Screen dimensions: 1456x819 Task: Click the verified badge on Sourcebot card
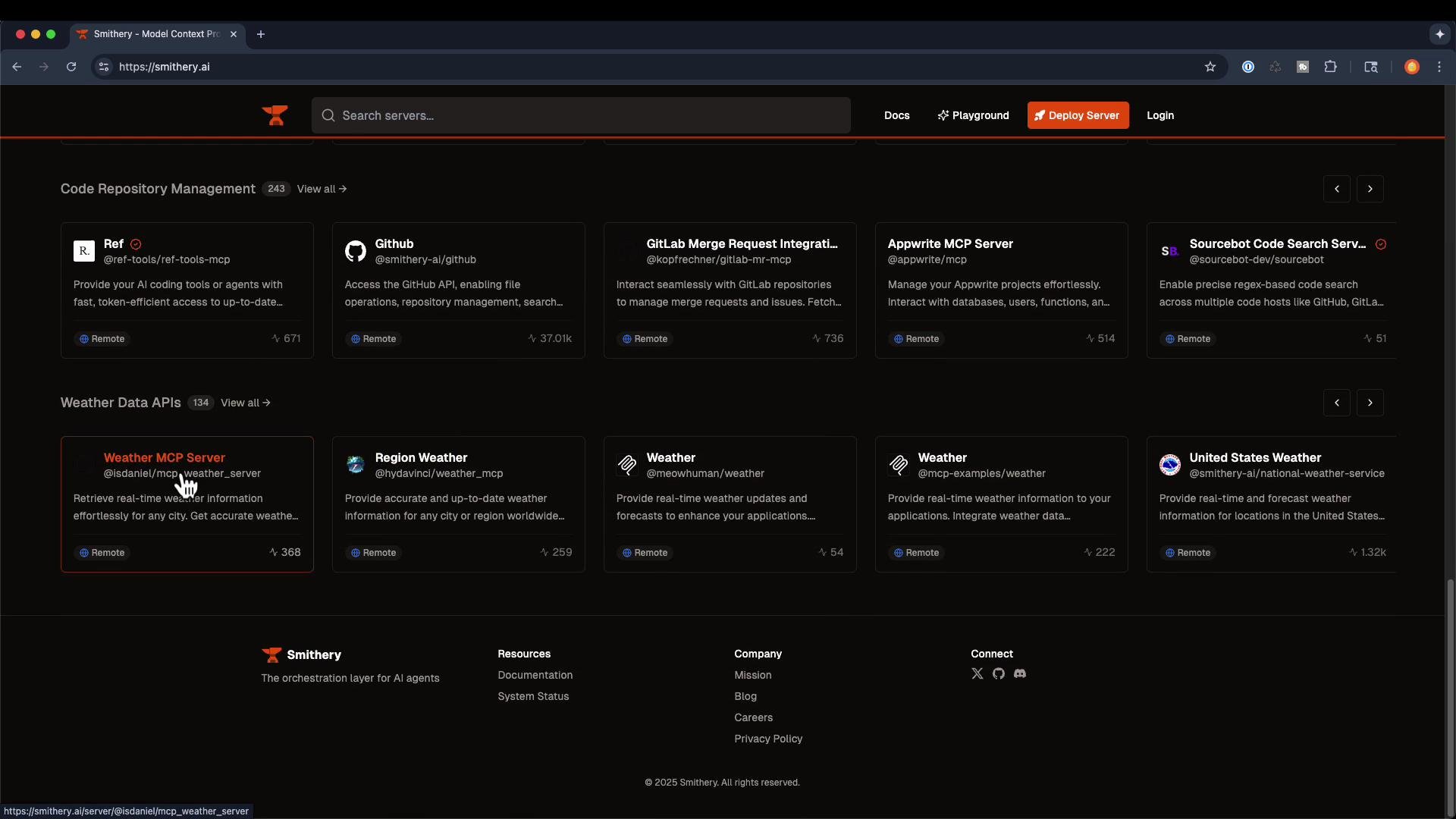[1381, 244]
